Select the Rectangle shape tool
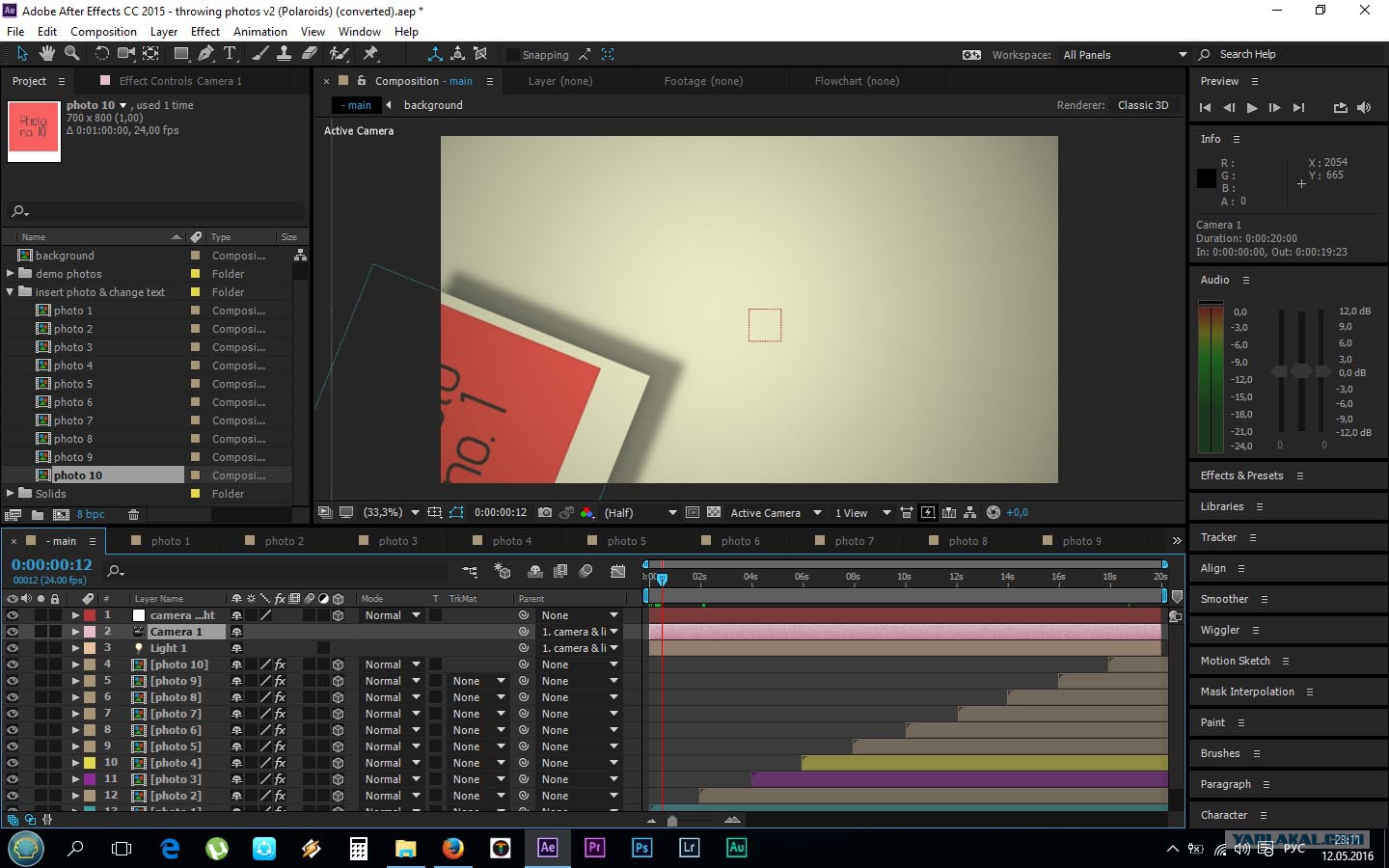The image size is (1389, 868). tap(180, 54)
